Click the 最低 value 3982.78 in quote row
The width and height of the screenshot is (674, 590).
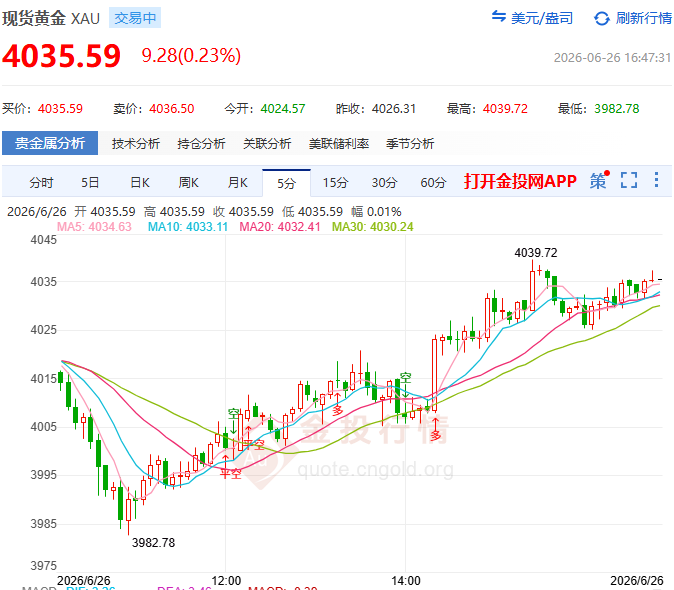coord(616,109)
